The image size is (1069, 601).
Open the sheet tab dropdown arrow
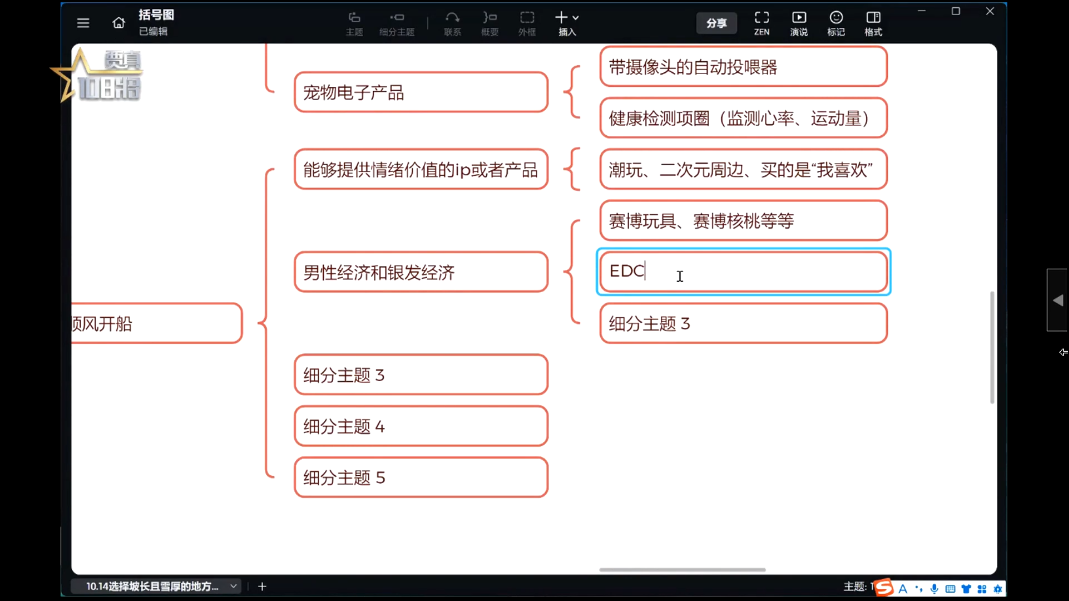click(233, 587)
